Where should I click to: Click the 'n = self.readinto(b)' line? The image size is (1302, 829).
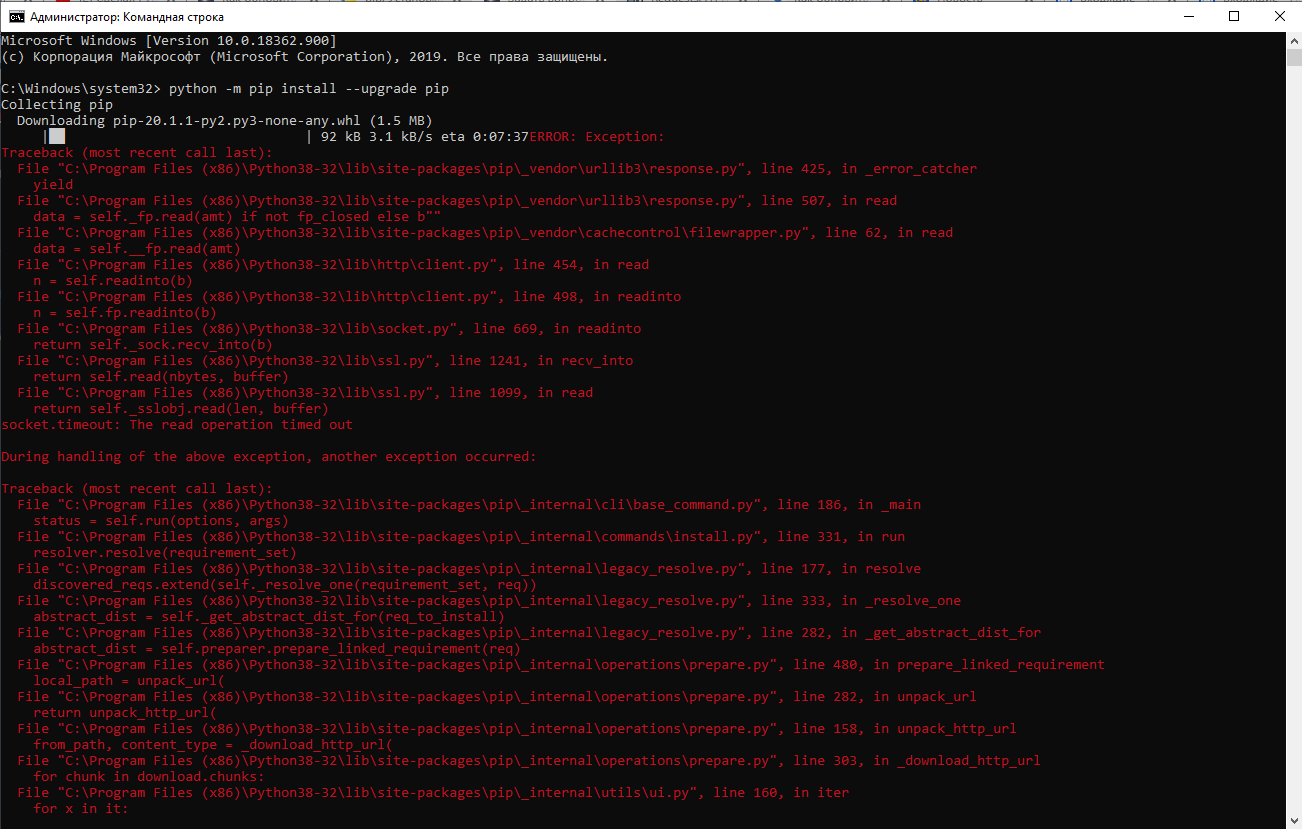(113, 281)
